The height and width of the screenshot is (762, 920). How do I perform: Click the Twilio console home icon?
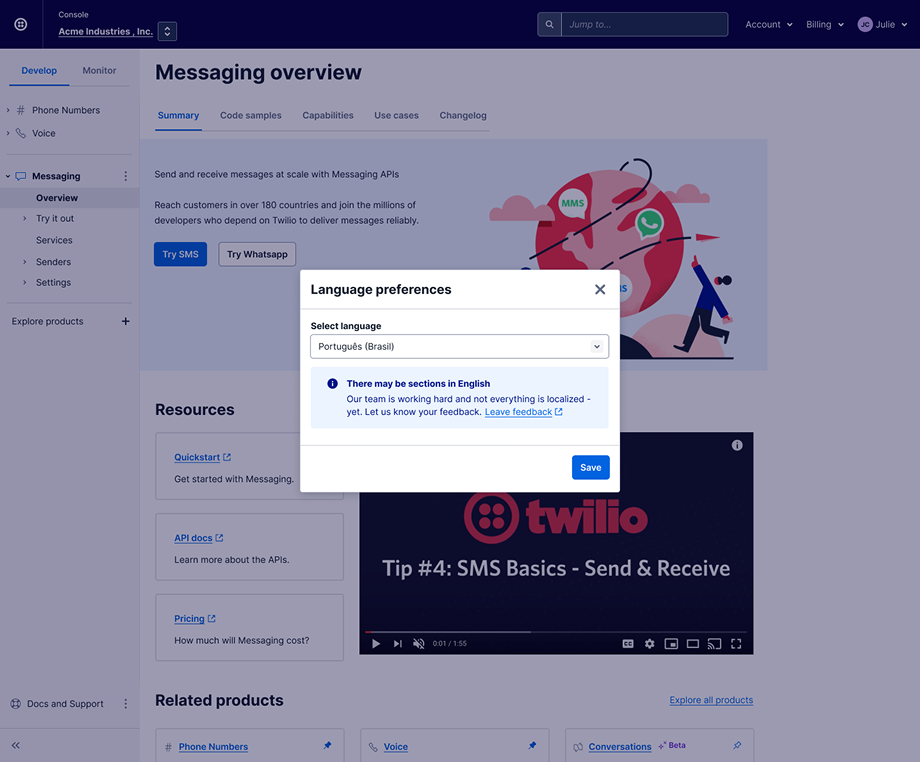pos(21,24)
